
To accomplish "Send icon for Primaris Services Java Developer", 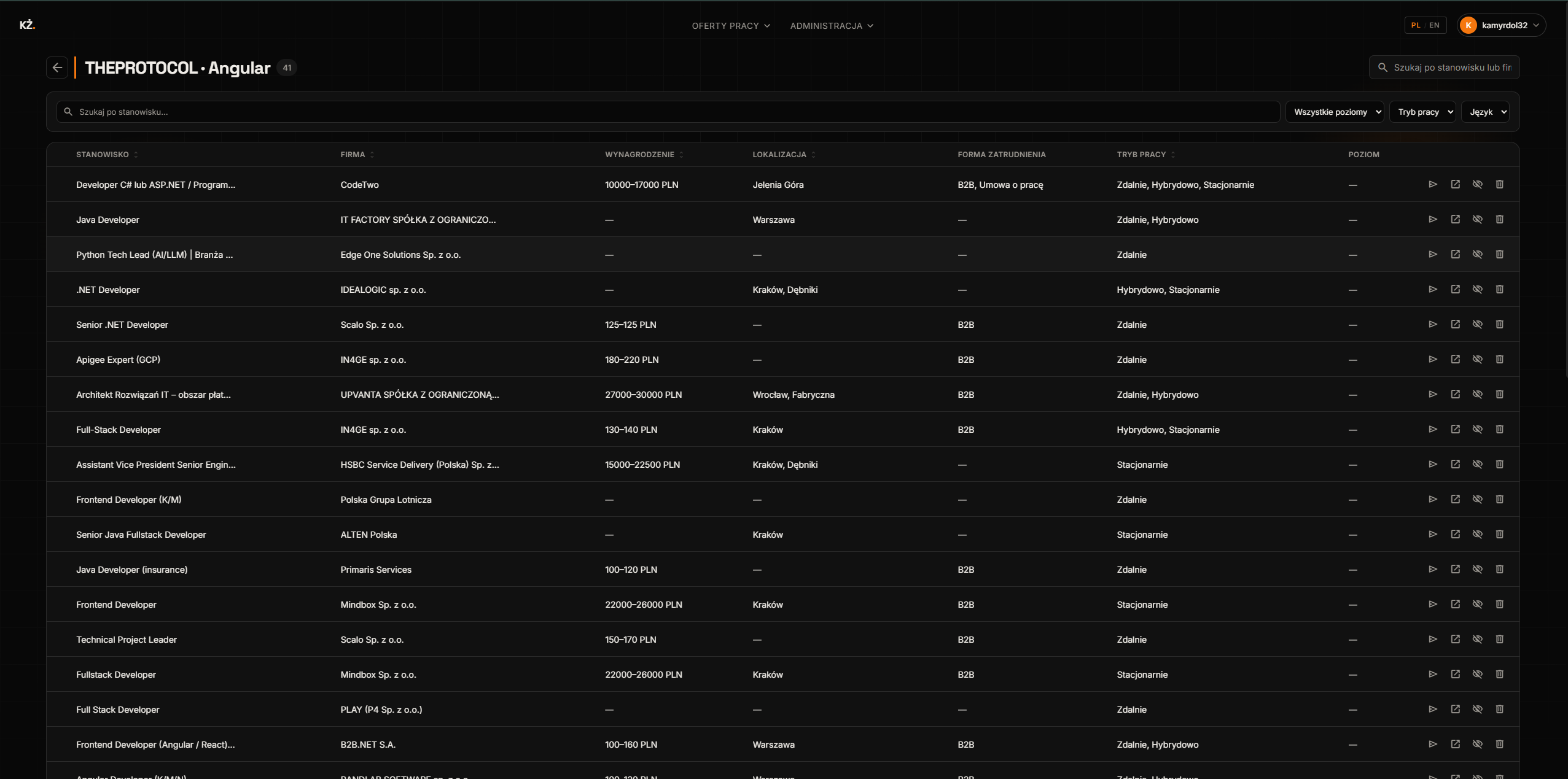I will point(1433,569).
